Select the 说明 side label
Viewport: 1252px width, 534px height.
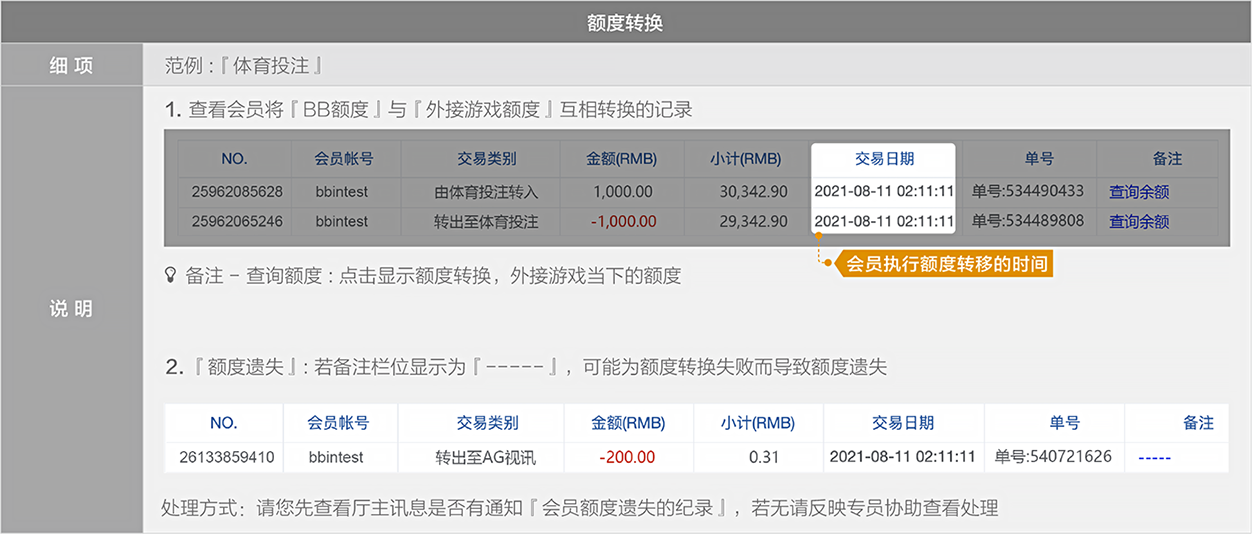pyautogui.click(x=71, y=309)
